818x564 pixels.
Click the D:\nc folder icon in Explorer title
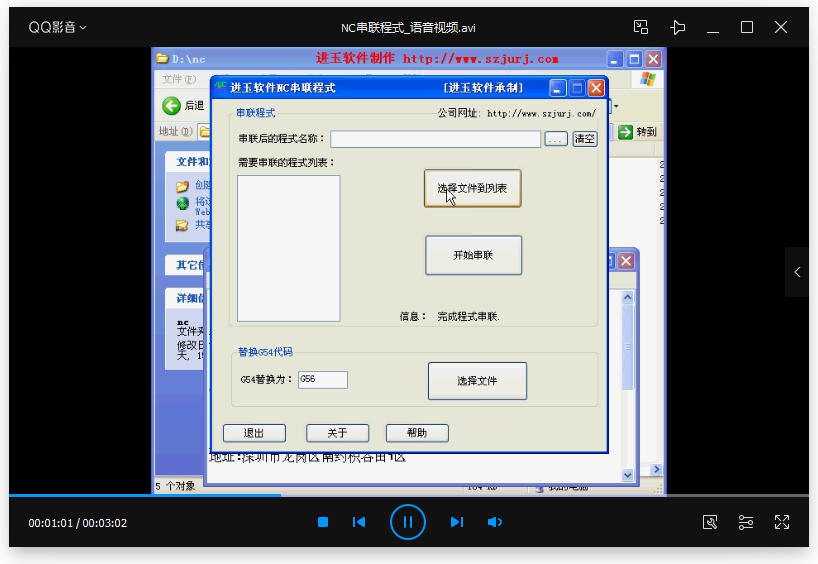coord(163,58)
